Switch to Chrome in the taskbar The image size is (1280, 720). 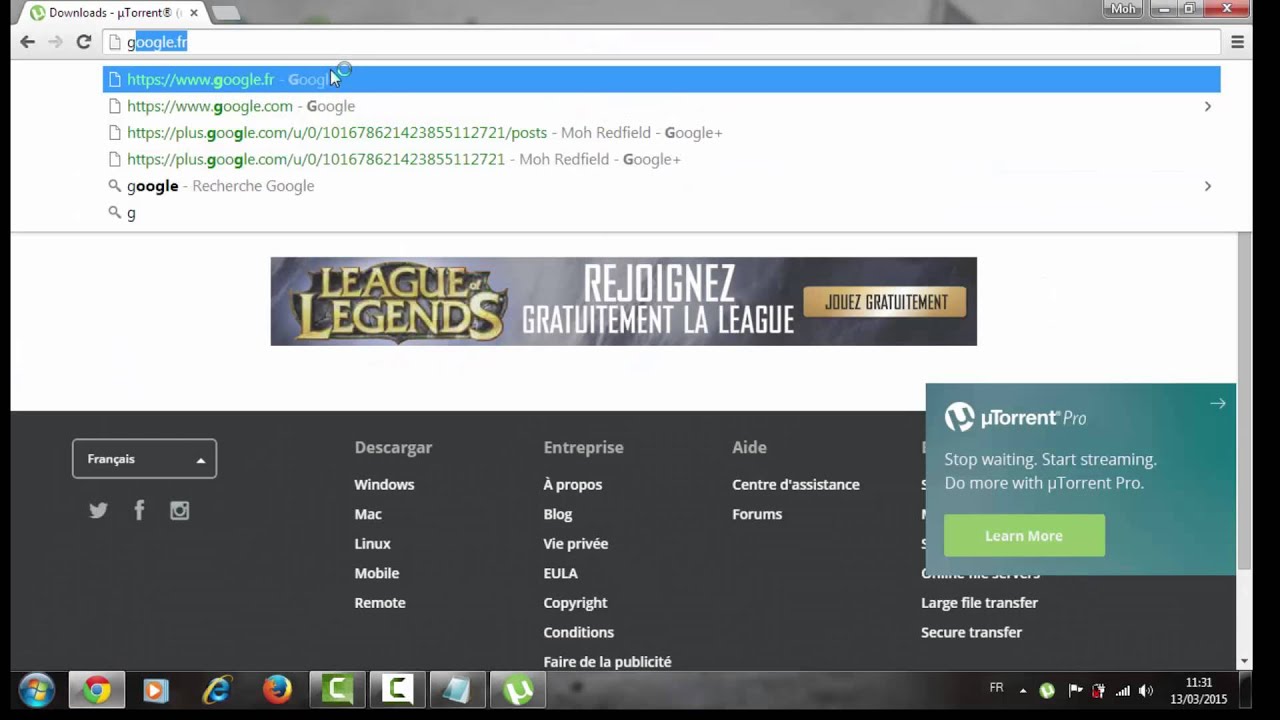pyautogui.click(x=97, y=690)
